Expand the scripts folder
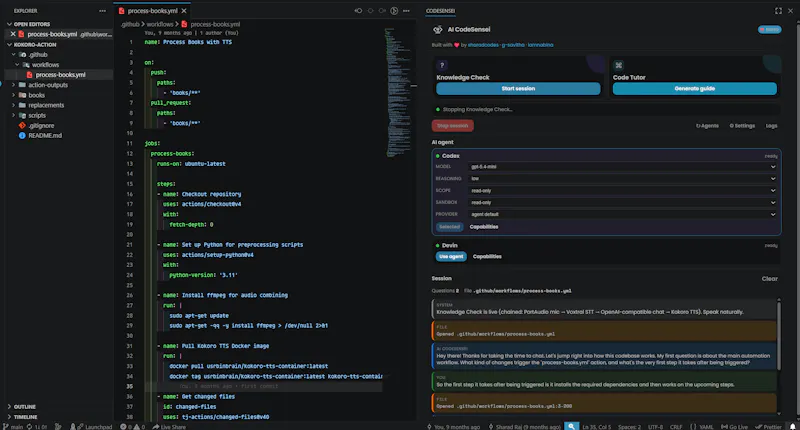800x430 pixels. [37, 116]
